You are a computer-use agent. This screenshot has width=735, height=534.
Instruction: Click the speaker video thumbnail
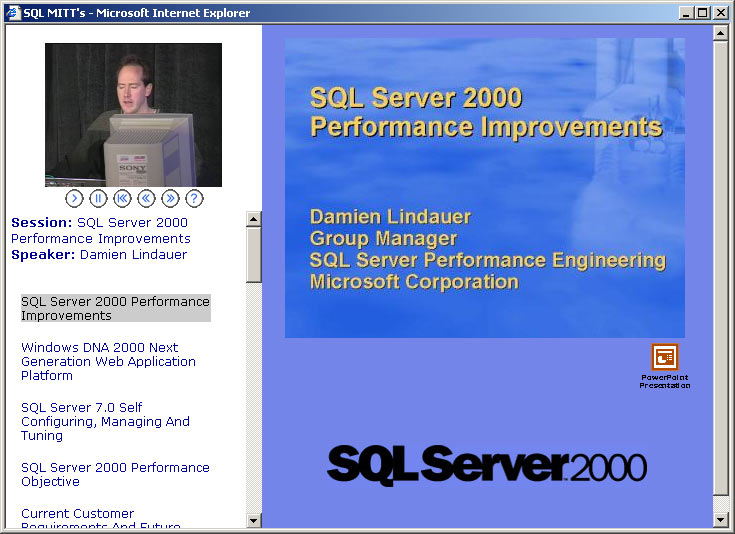click(x=133, y=114)
